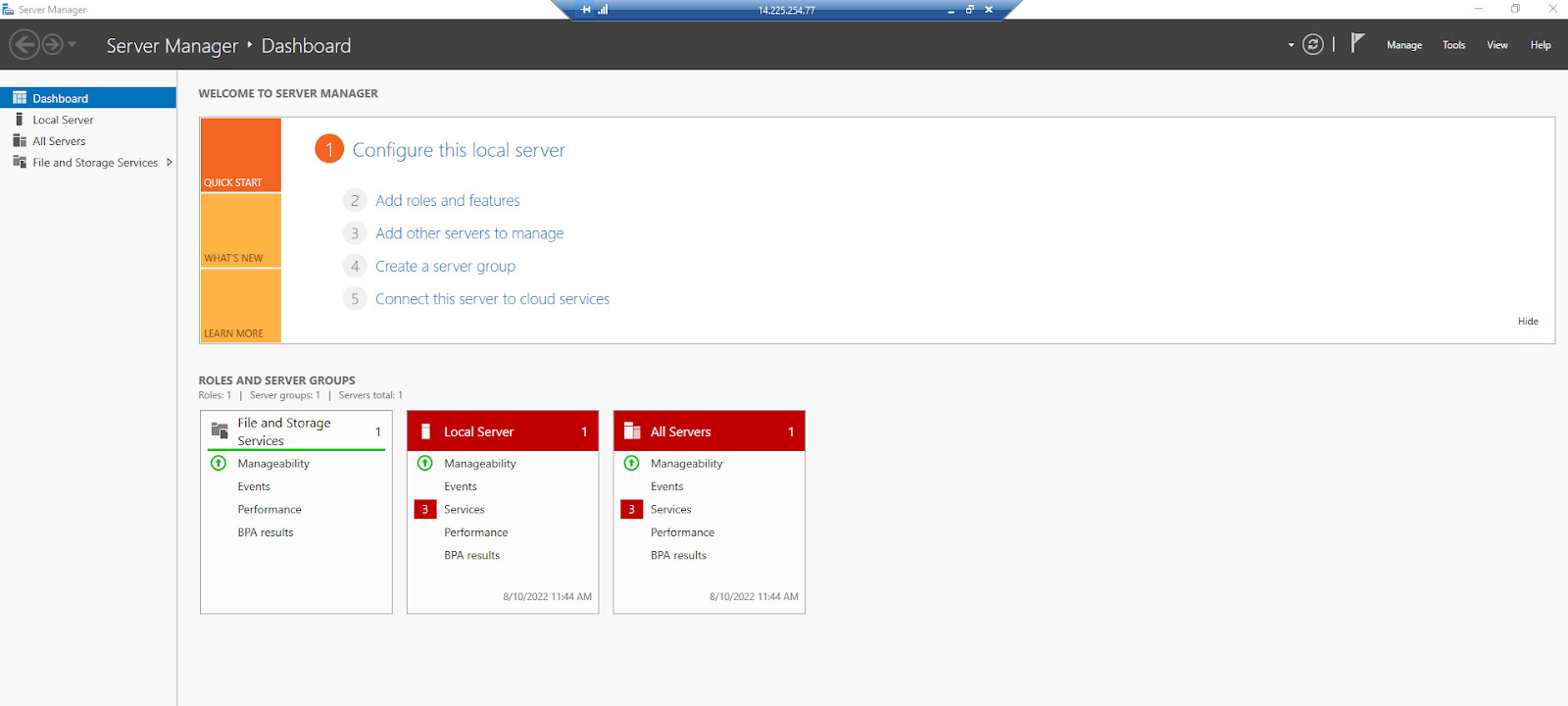Open File and Storage Services tile header
The width and height of the screenshot is (1568, 706).
tap(296, 431)
